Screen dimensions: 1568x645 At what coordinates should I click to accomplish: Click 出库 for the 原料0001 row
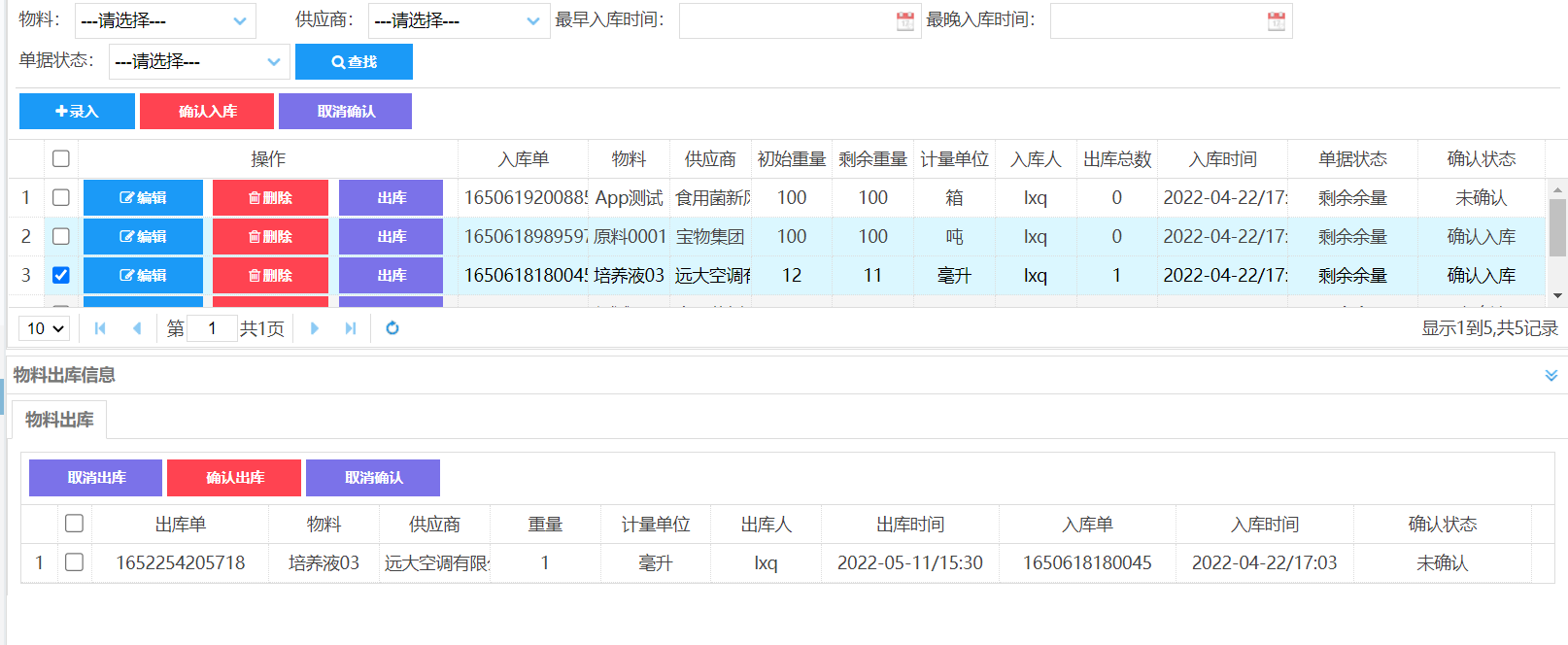[x=391, y=236]
